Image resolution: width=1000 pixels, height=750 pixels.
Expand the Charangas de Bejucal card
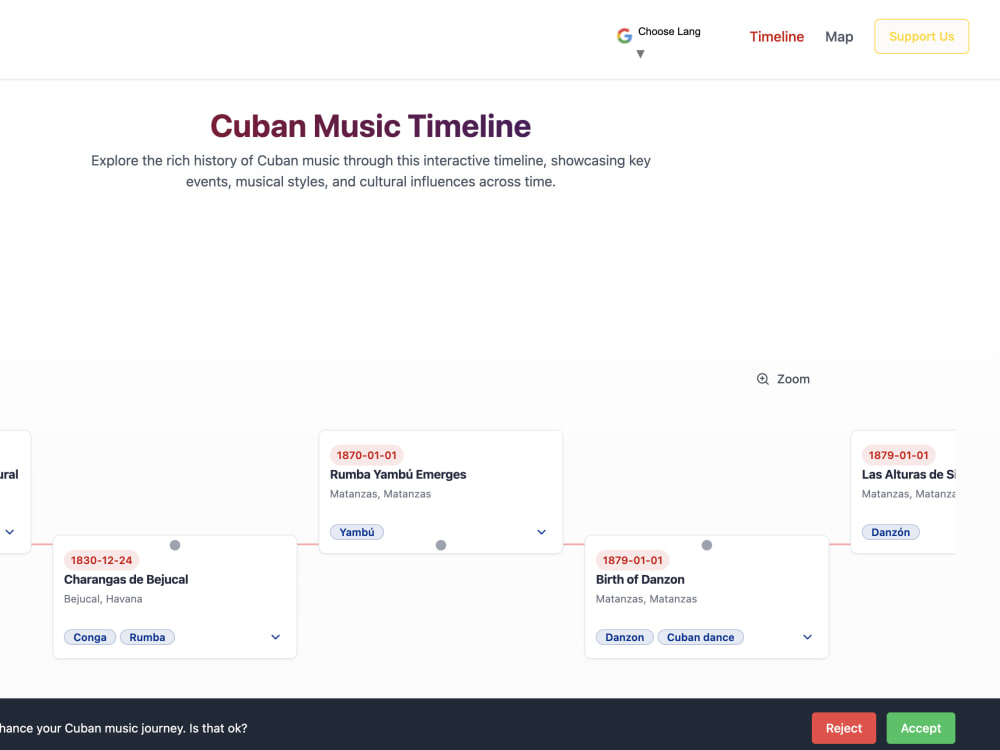tap(275, 637)
